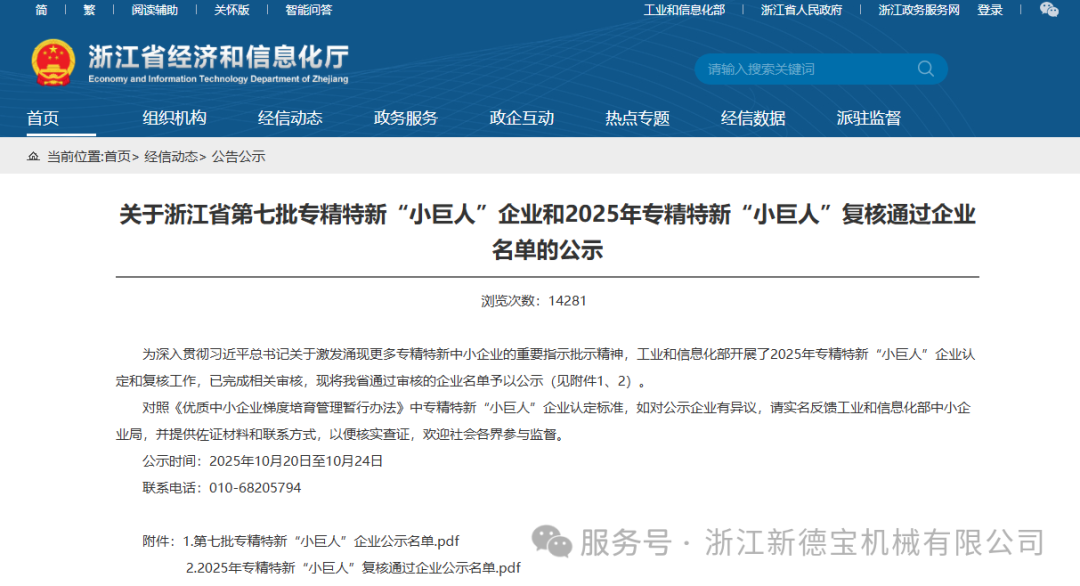Click 公告公示 in the breadcrumb

(x=238, y=157)
